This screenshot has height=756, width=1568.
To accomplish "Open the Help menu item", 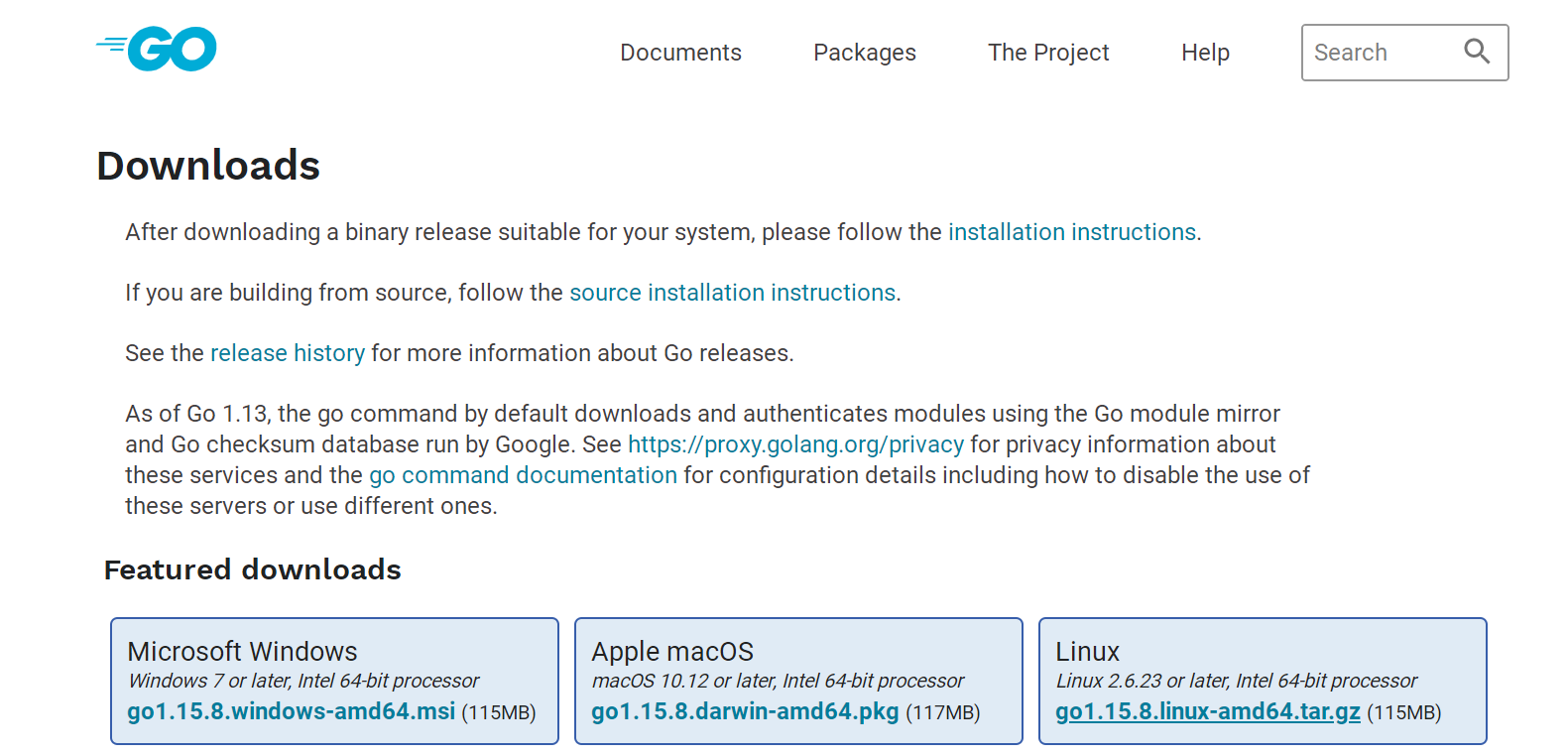I will (1205, 53).
